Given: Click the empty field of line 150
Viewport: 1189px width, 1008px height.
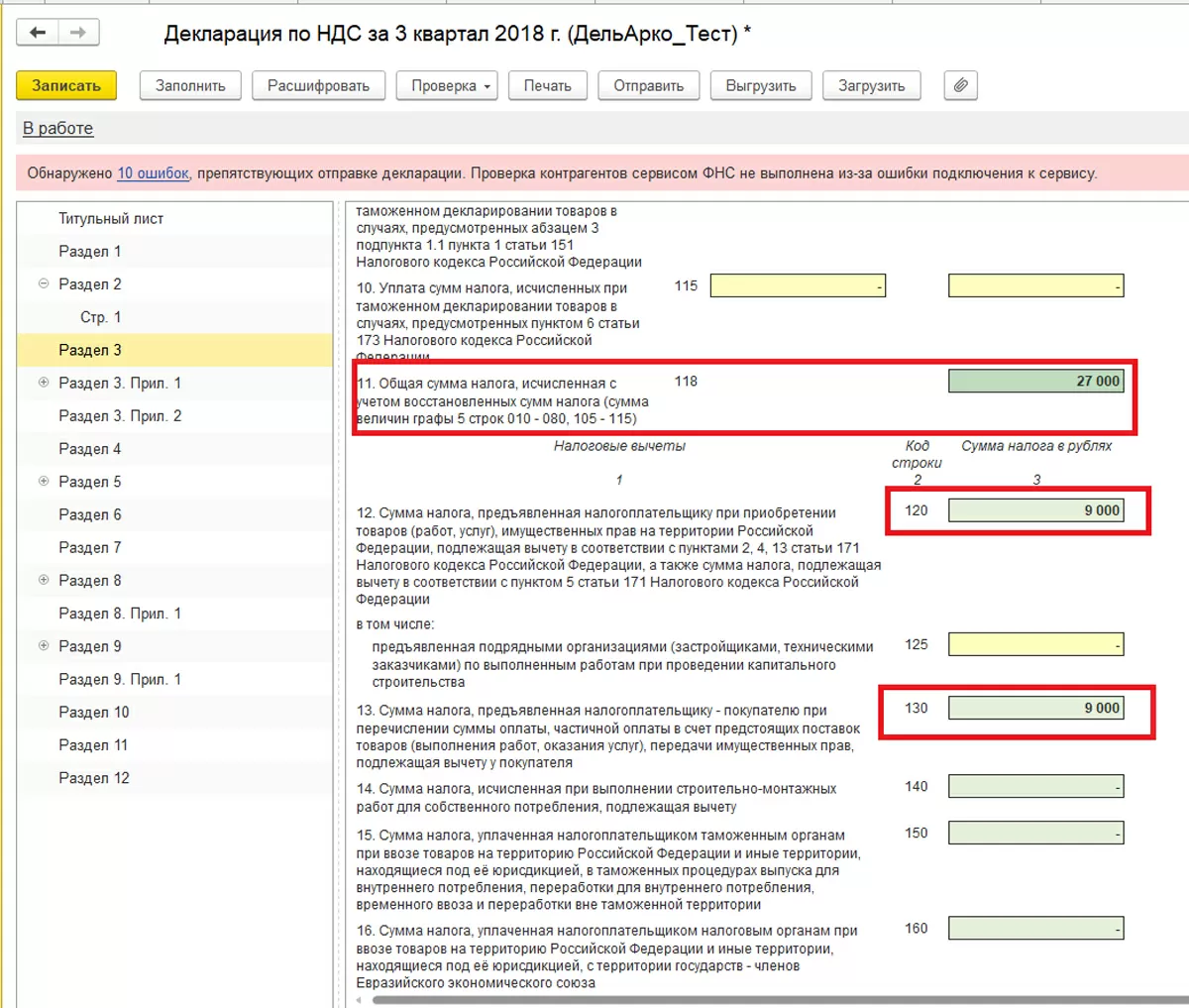Looking at the screenshot, I should [1036, 834].
